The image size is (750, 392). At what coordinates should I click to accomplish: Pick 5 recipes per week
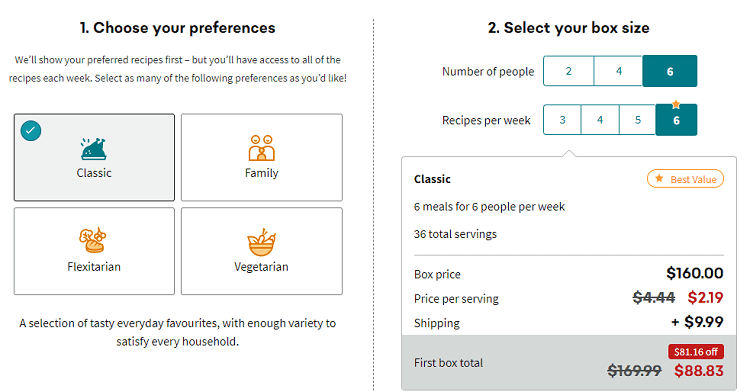[x=638, y=120]
